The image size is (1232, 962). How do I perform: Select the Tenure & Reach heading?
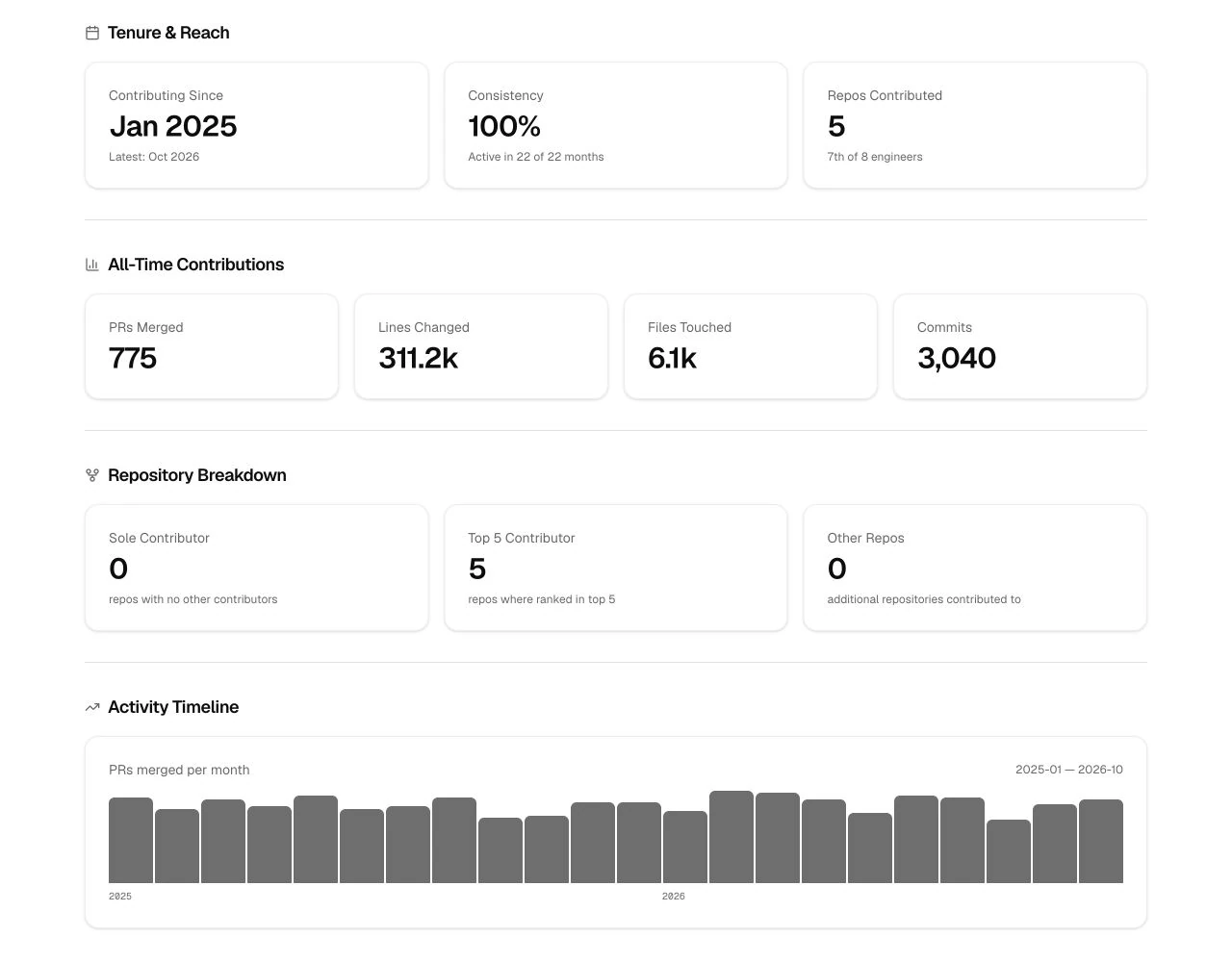point(168,33)
